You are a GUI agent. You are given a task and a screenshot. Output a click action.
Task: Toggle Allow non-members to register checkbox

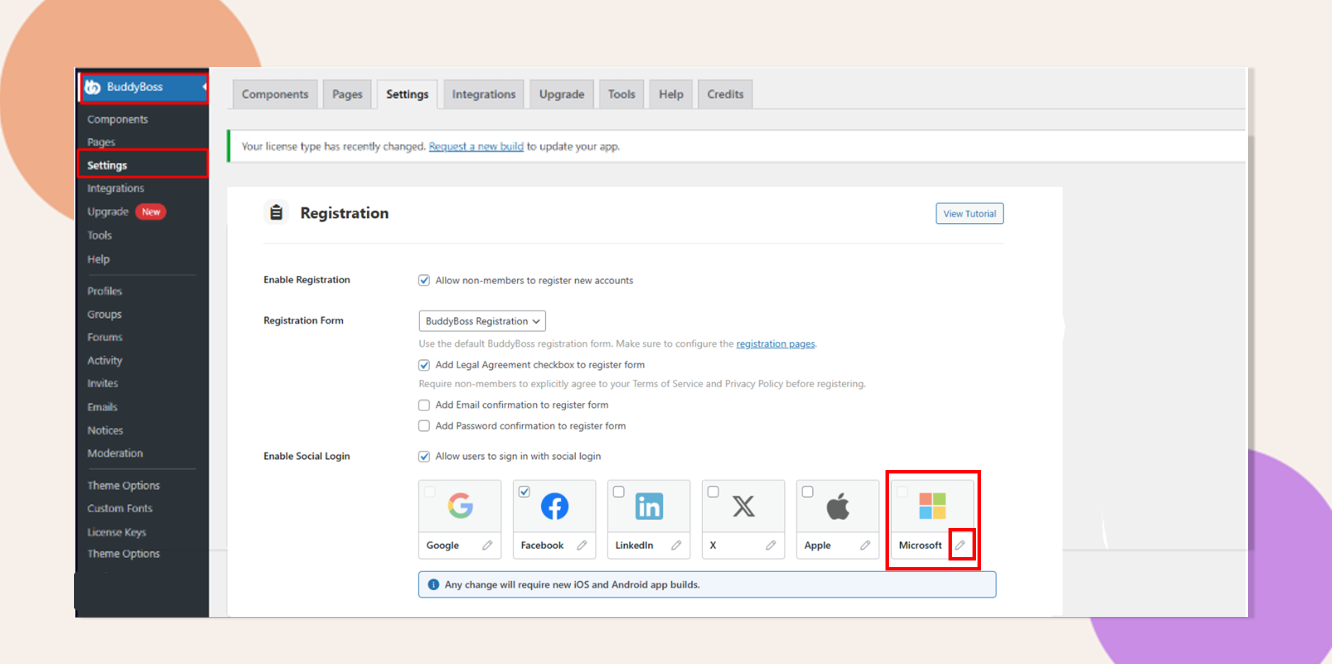tap(424, 280)
